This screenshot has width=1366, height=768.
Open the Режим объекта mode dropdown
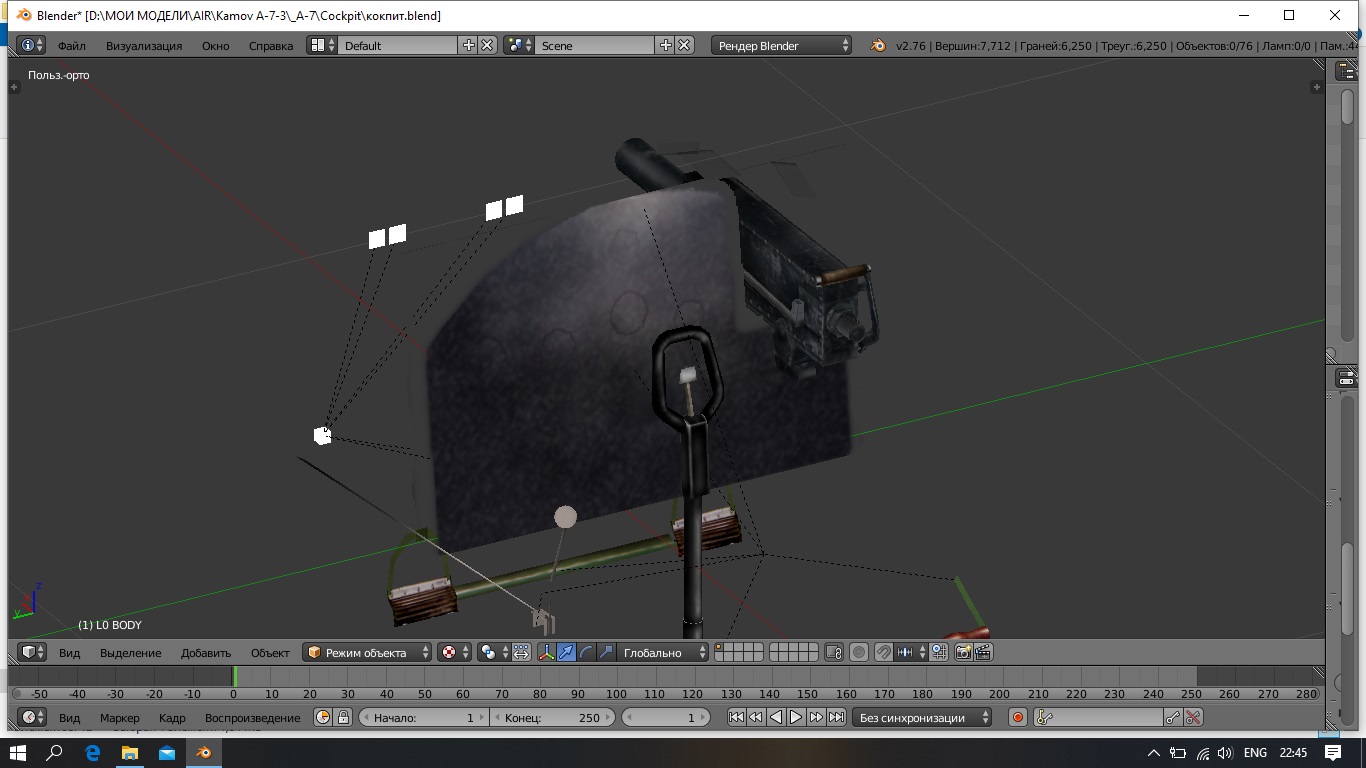tap(367, 652)
